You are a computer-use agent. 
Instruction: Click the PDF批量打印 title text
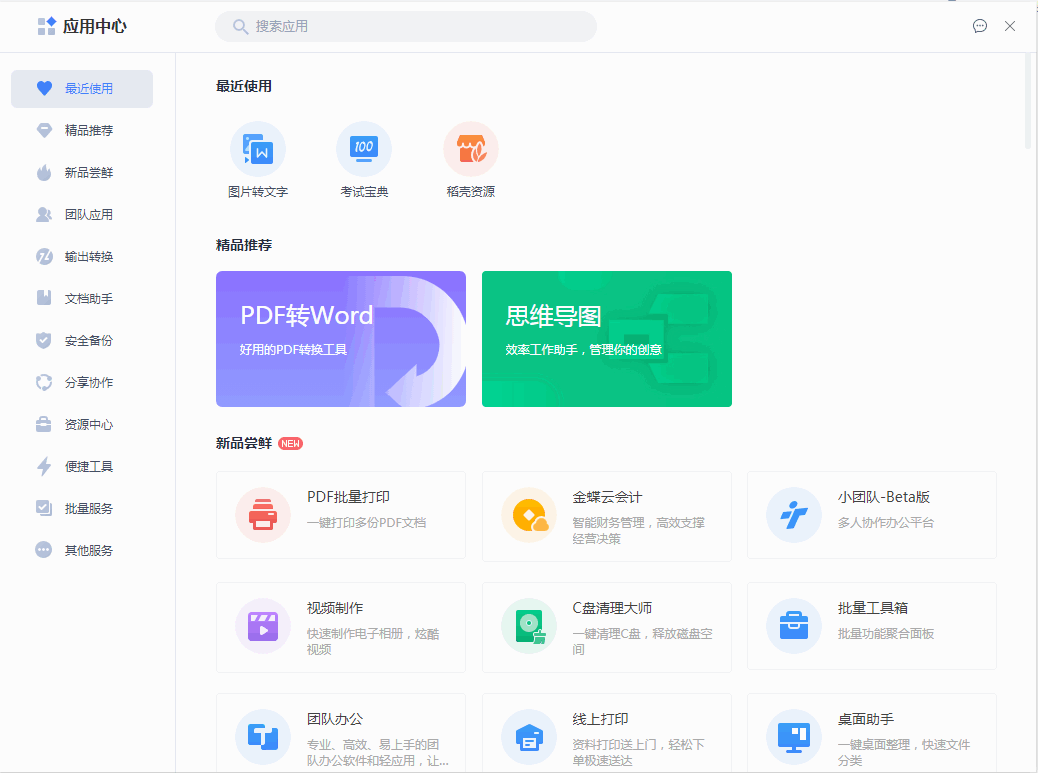click(348, 497)
